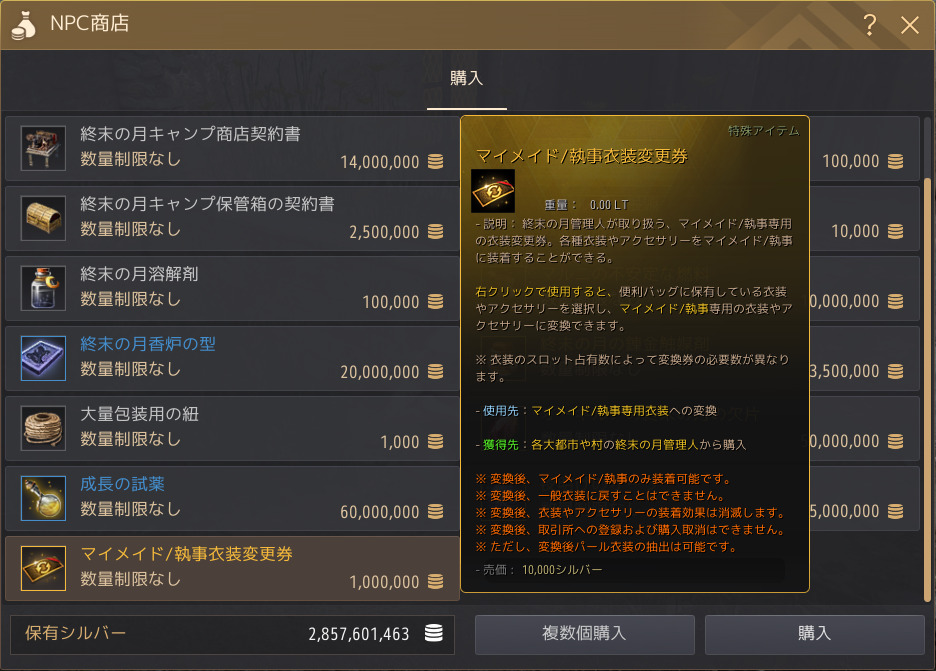Click the 保有シルバー amount field

point(232,635)
